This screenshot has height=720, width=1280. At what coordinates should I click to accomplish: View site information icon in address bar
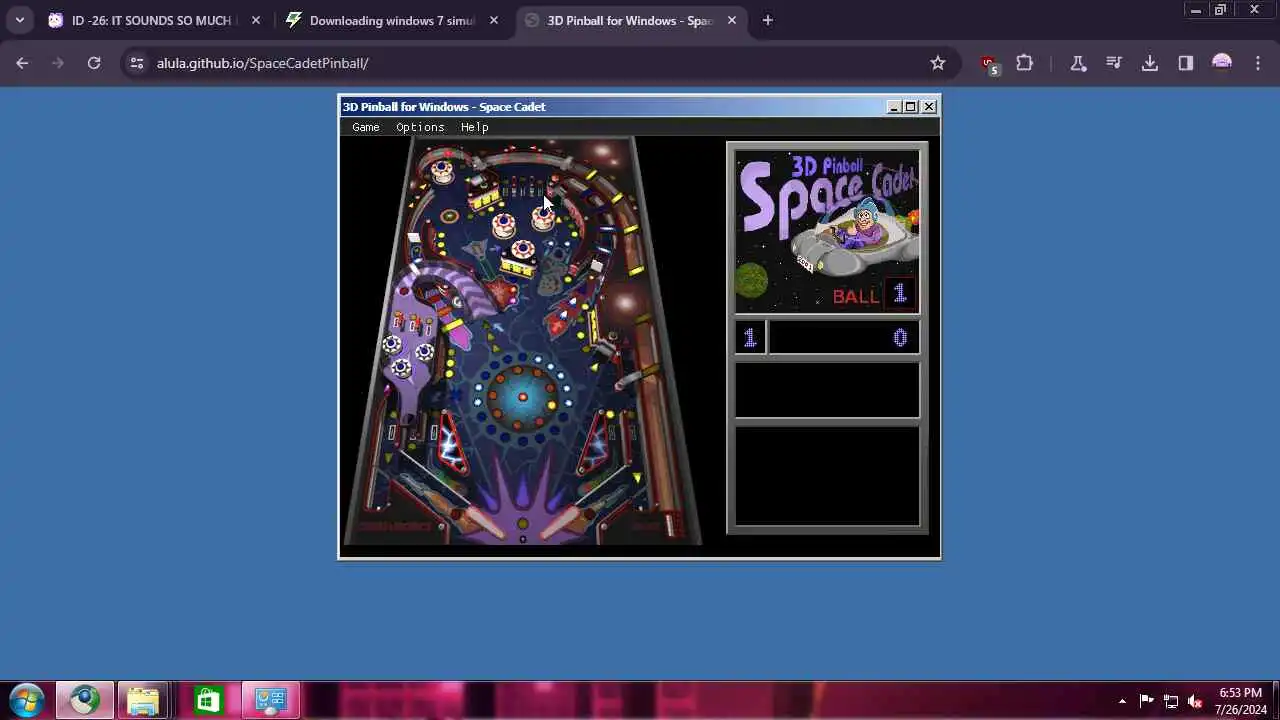(137, 63)
